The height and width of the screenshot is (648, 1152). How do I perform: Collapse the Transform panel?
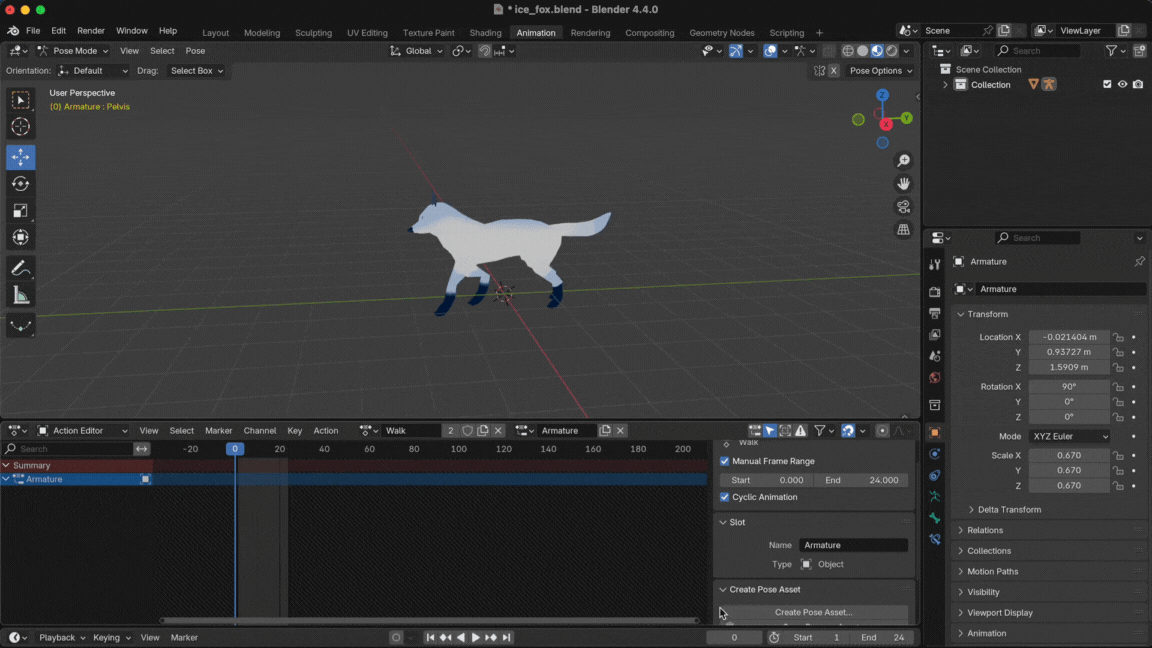tap(987, 314)
